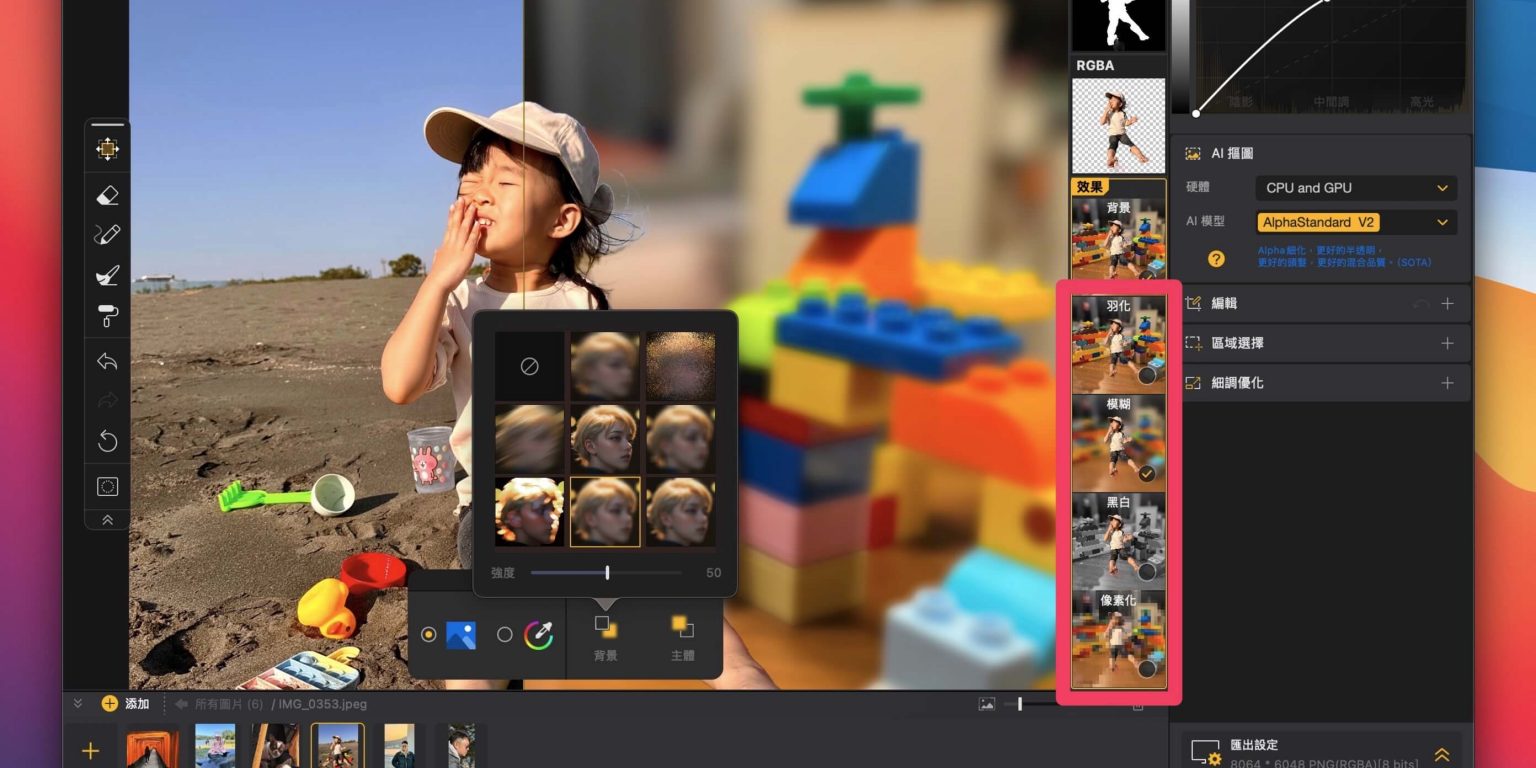The width and height of the screenshot is (1536, 768).
Task: Switch to the 背景 background tab
Action: pyautogui.click(x=605, y=637)
